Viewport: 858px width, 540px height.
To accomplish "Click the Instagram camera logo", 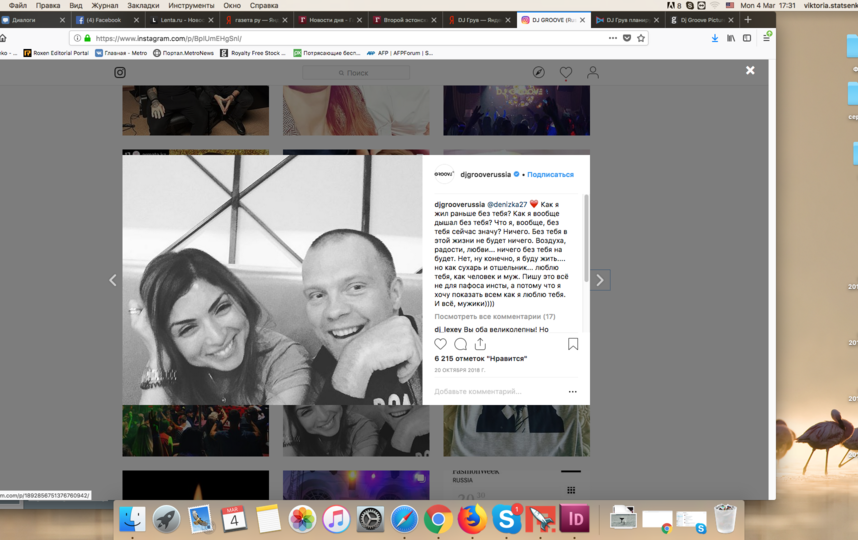I will point(120,73).
